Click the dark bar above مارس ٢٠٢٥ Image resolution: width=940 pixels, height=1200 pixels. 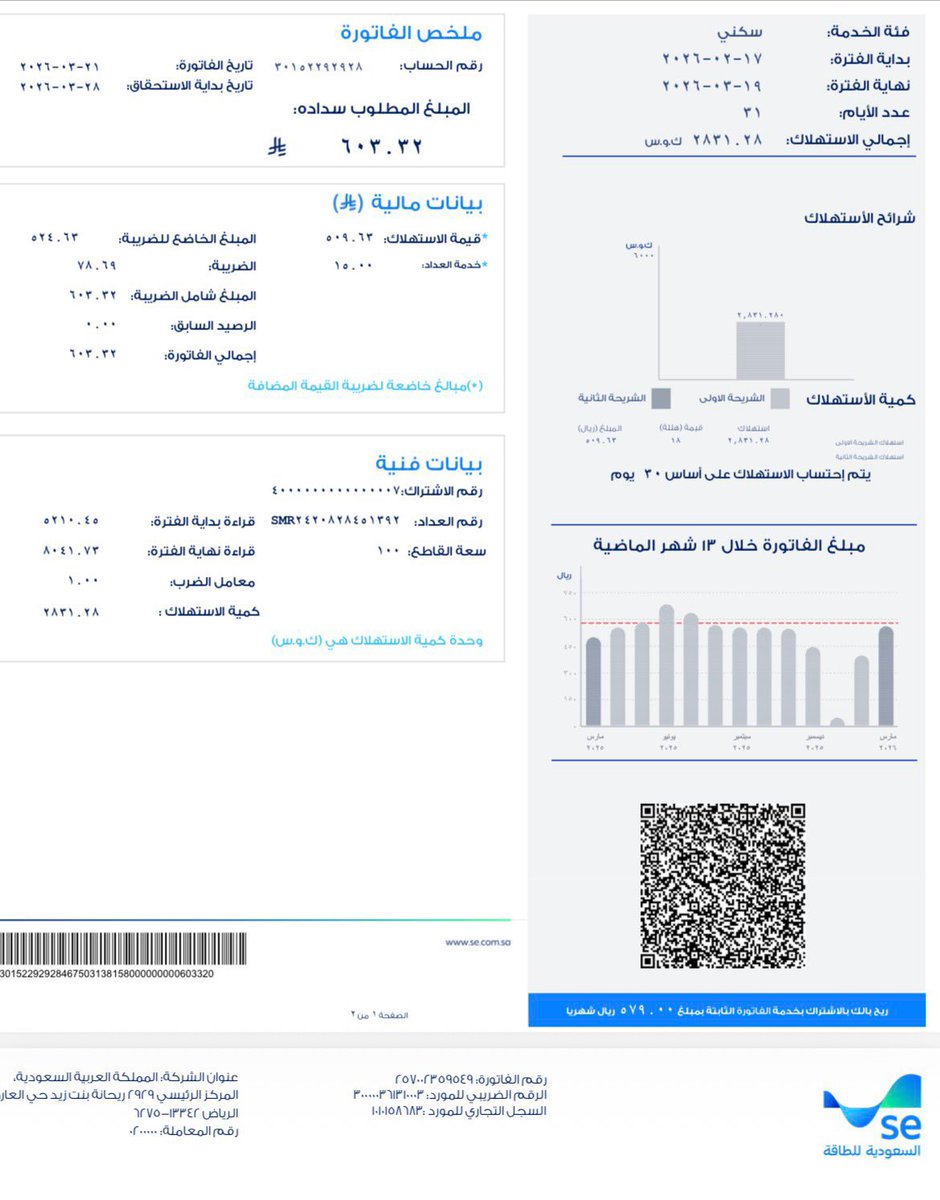point(594,683)
